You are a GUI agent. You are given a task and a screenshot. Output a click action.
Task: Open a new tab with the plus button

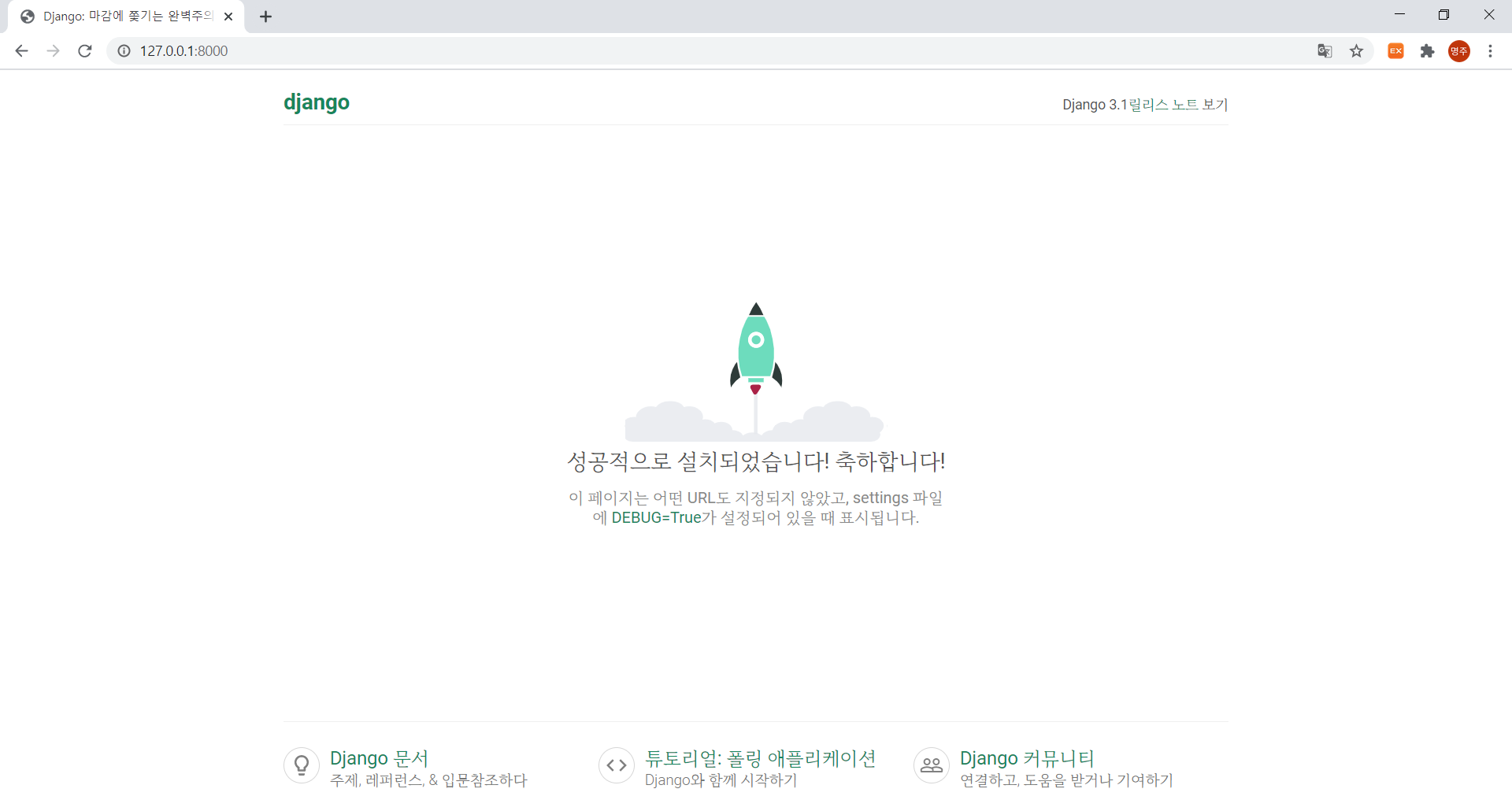pyautogui.click(x=265, y=16)
